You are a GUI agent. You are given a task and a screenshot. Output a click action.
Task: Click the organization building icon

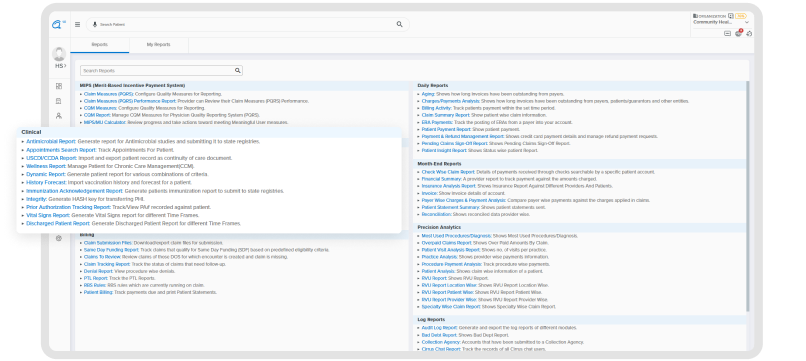pos(695,16)
